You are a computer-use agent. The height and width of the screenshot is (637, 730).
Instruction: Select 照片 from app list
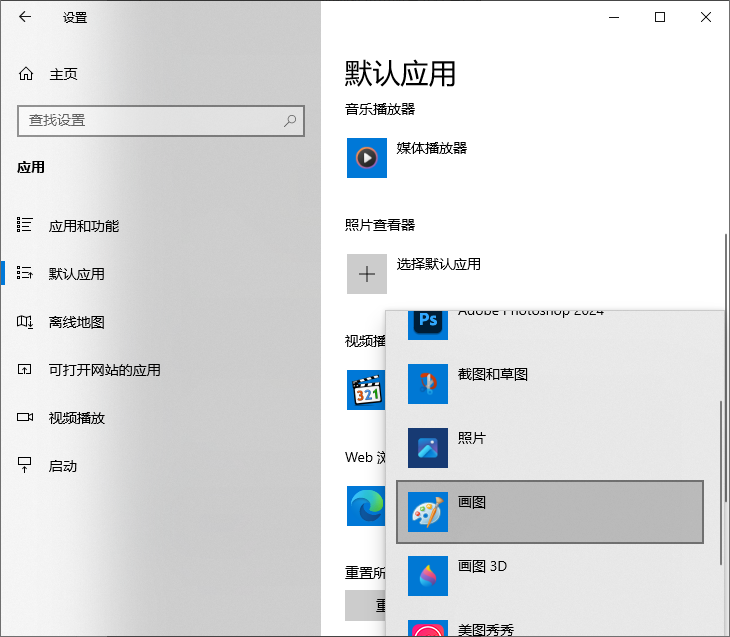[x=549, y=448]
